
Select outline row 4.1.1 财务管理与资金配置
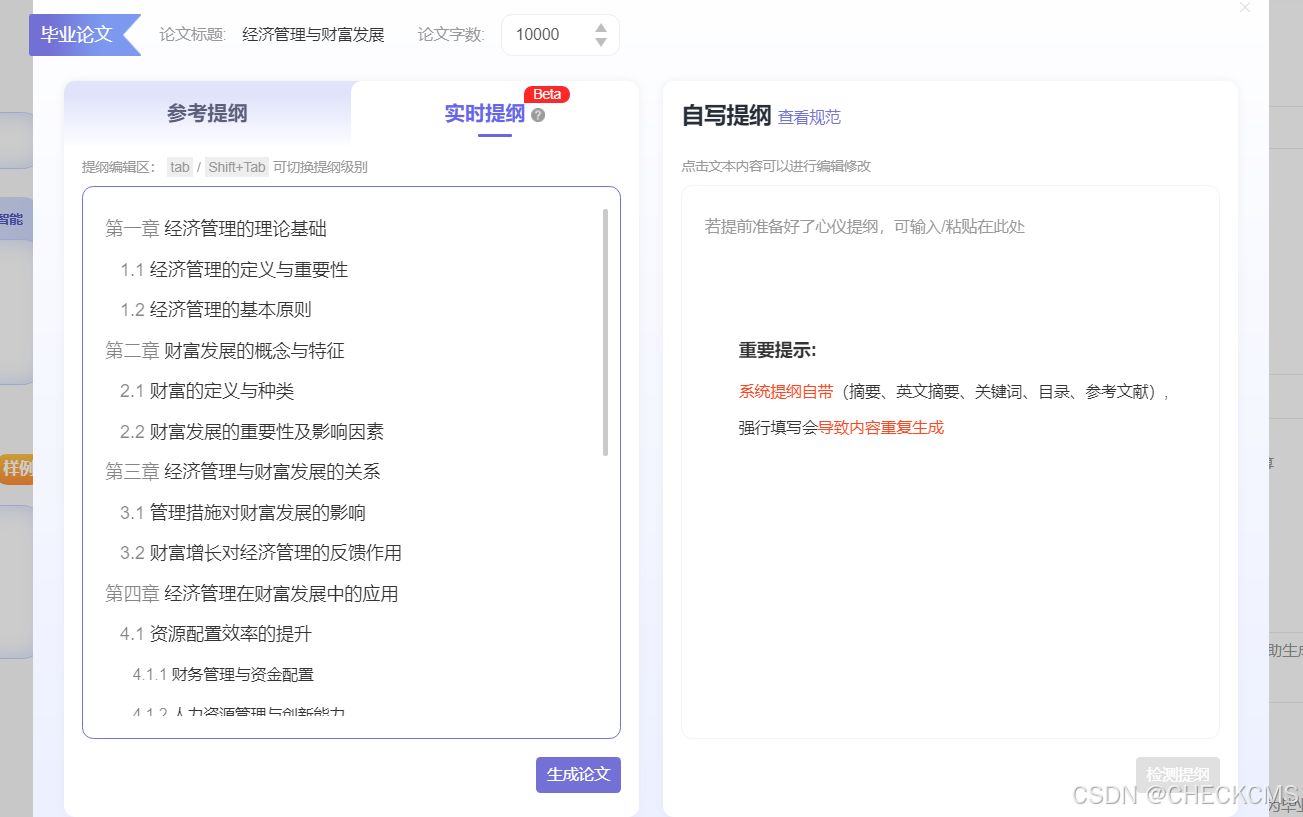pyautogui.click(x=223, y=675)
